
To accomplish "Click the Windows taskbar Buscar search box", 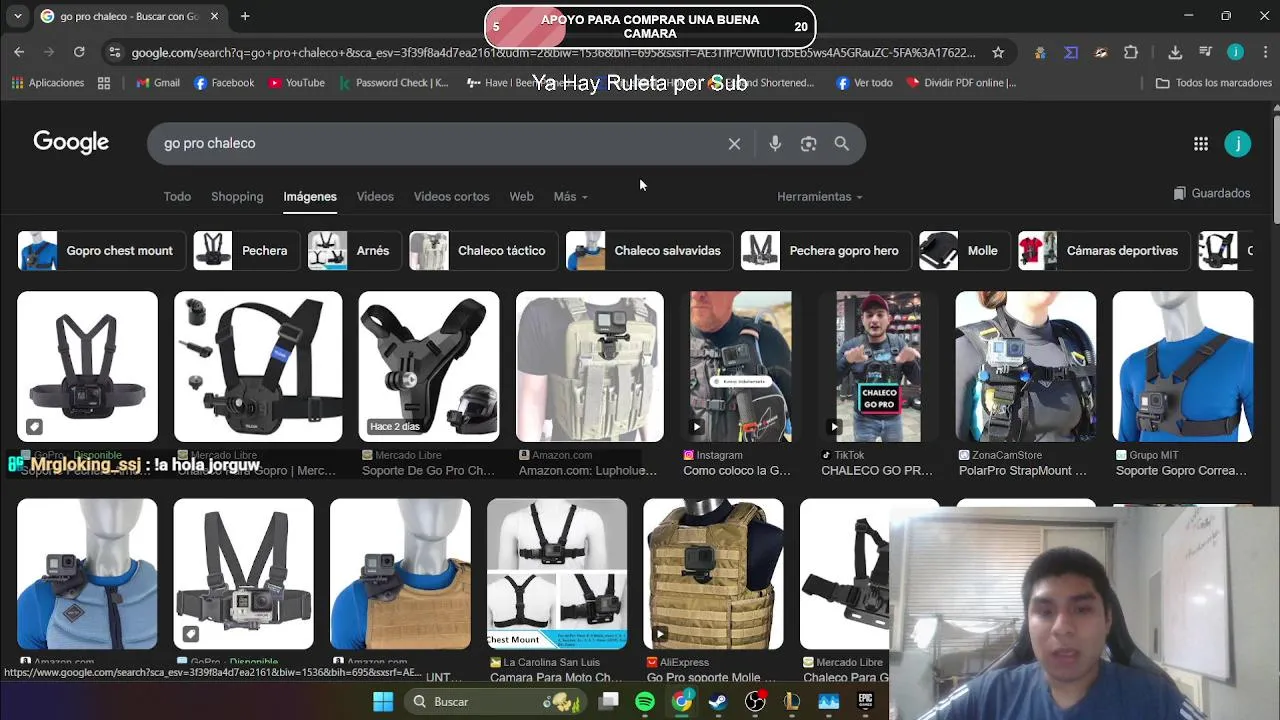I will point(495,702).
